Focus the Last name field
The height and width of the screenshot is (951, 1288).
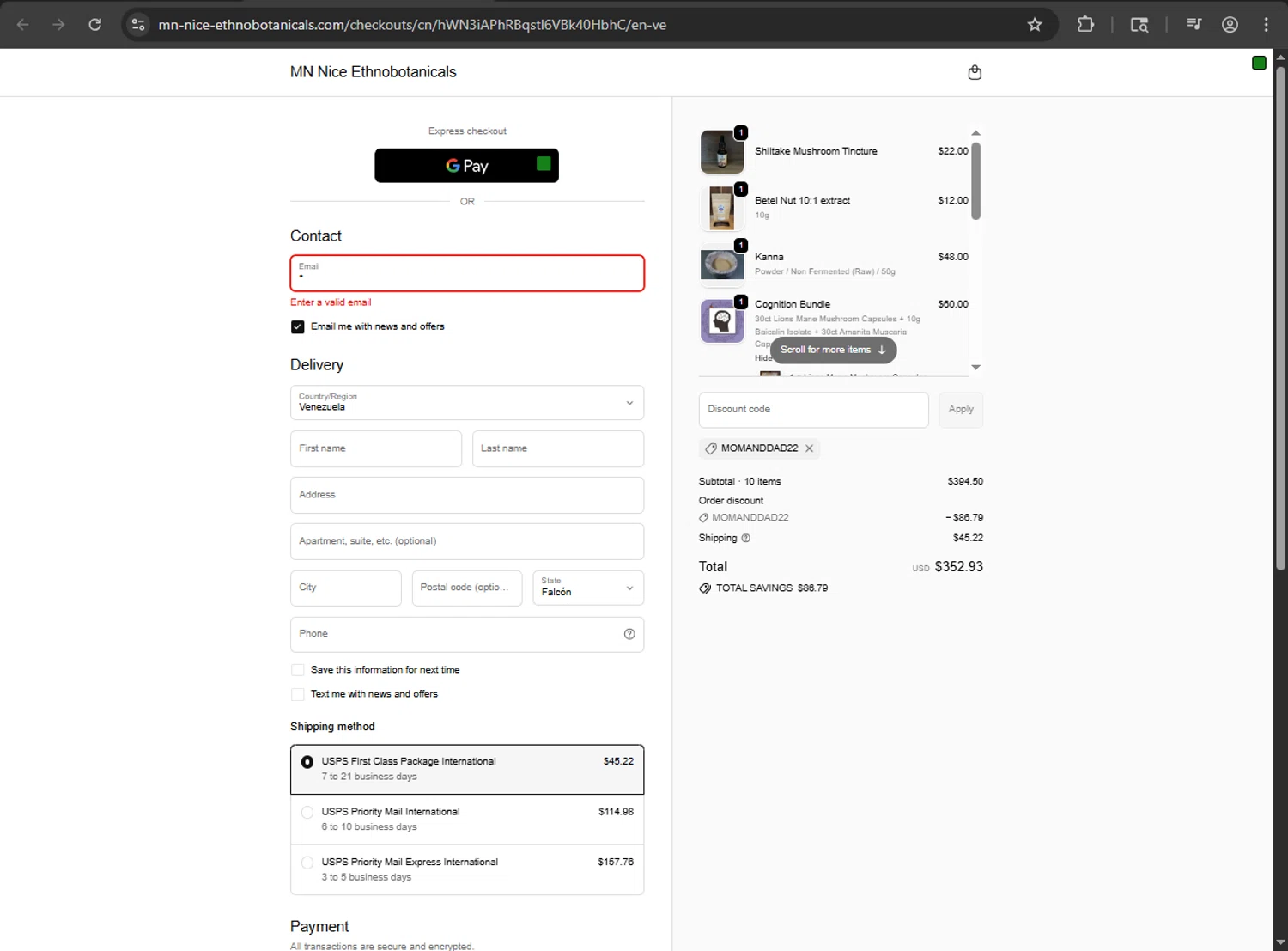(558, 448)
